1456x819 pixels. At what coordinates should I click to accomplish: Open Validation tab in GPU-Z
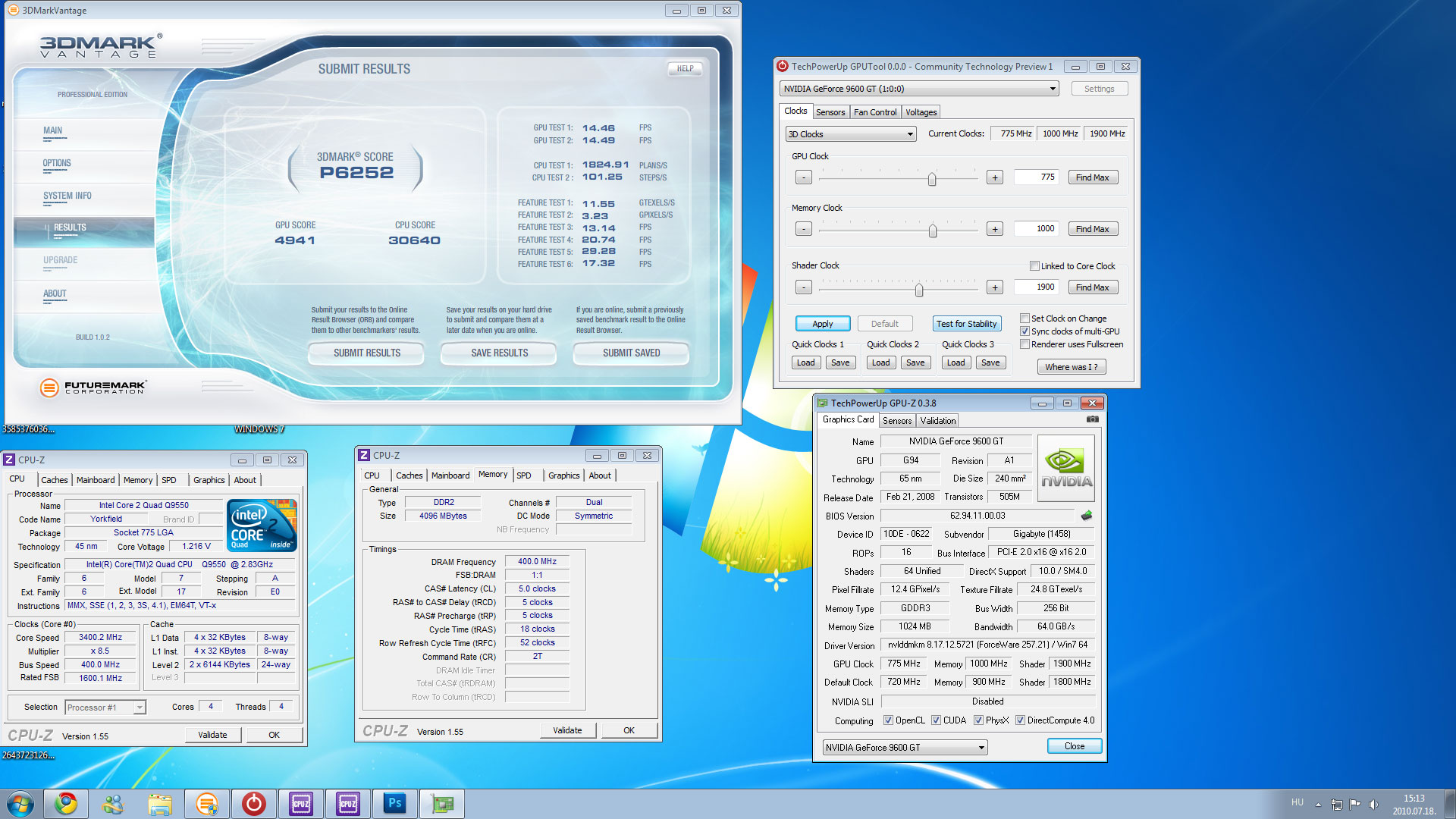(x=937, y=421)
